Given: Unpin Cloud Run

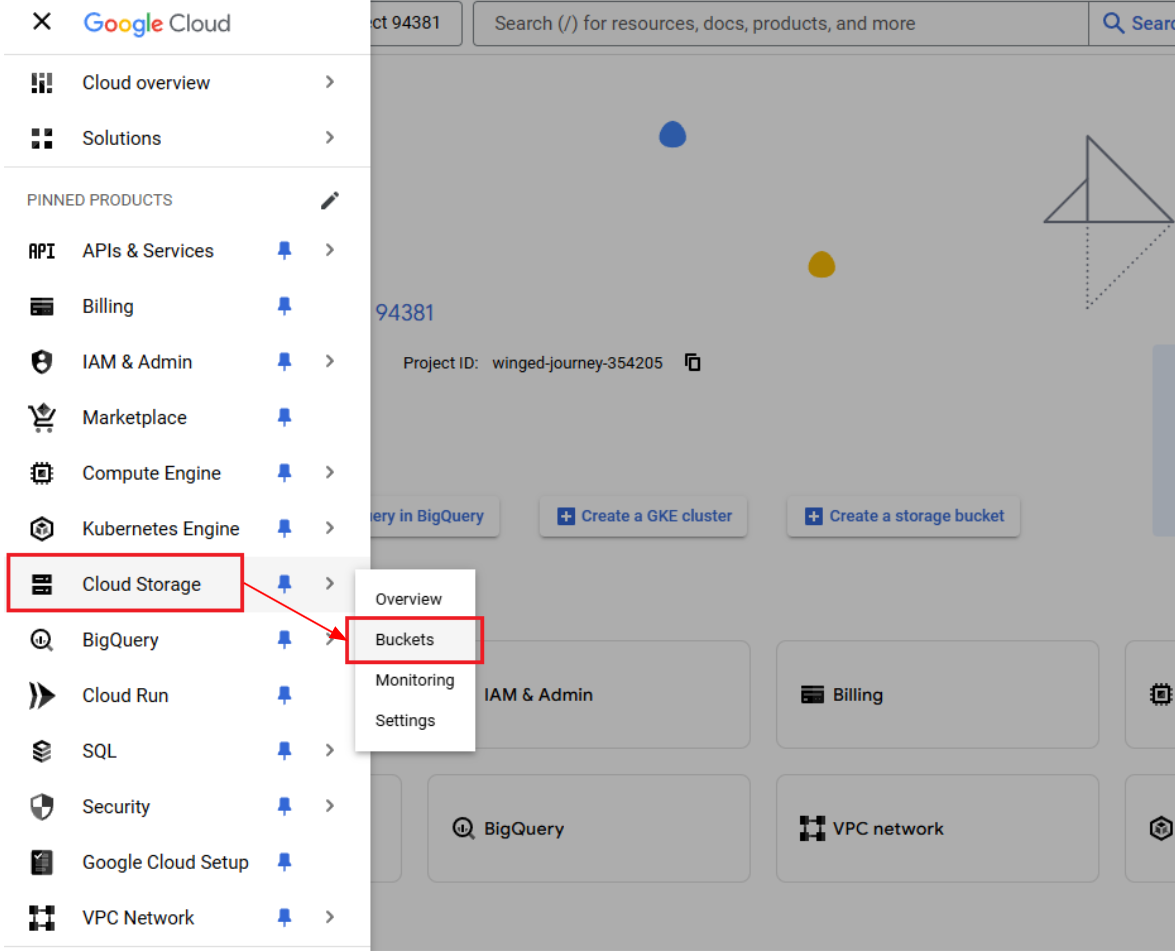Looking at the screenshot, I should click(284, 695).
